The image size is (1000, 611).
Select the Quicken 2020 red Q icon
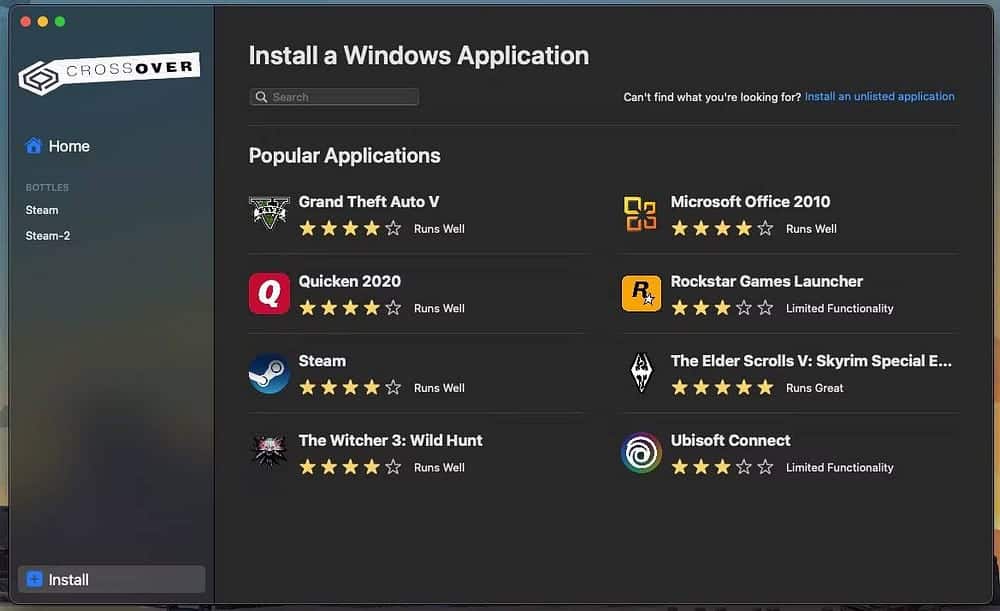269,293
